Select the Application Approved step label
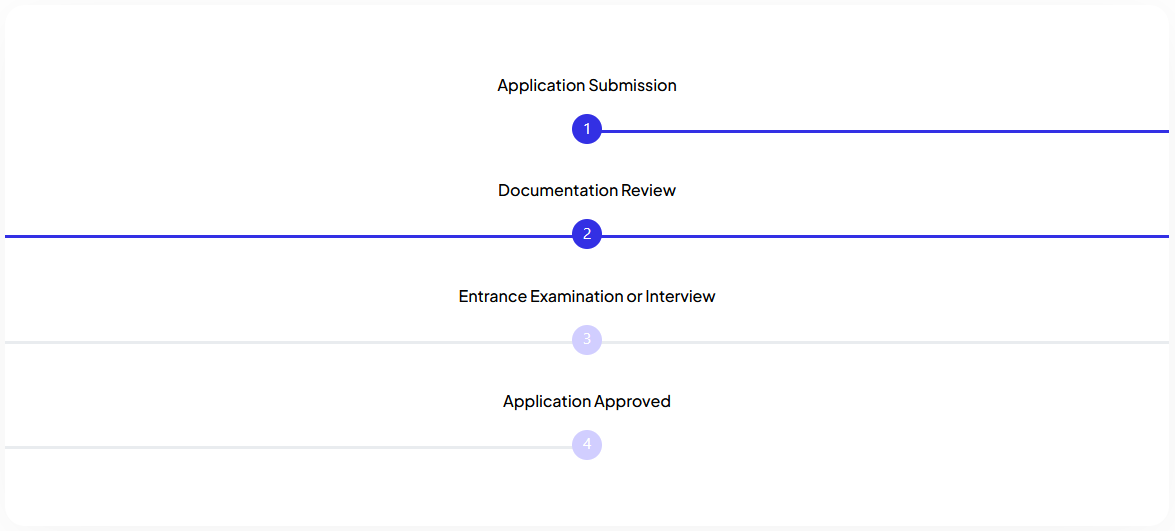This screenshot has height=531, width=1175. click(587, 401)
